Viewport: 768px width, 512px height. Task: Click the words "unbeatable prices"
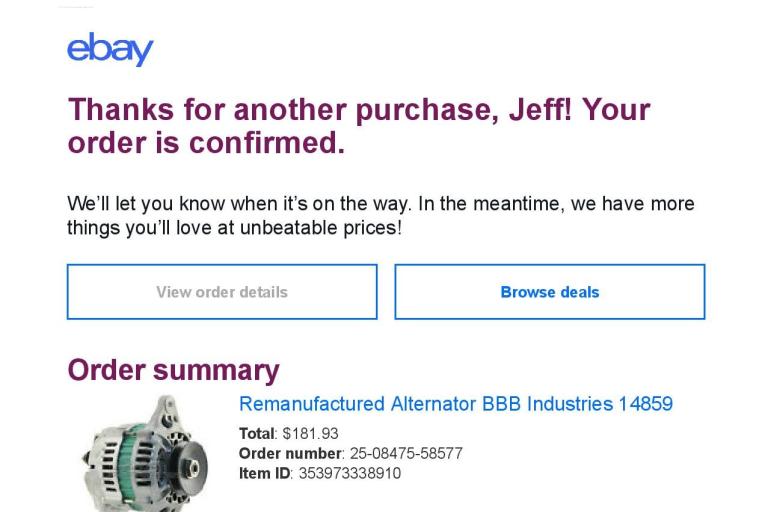click(328, 228)
